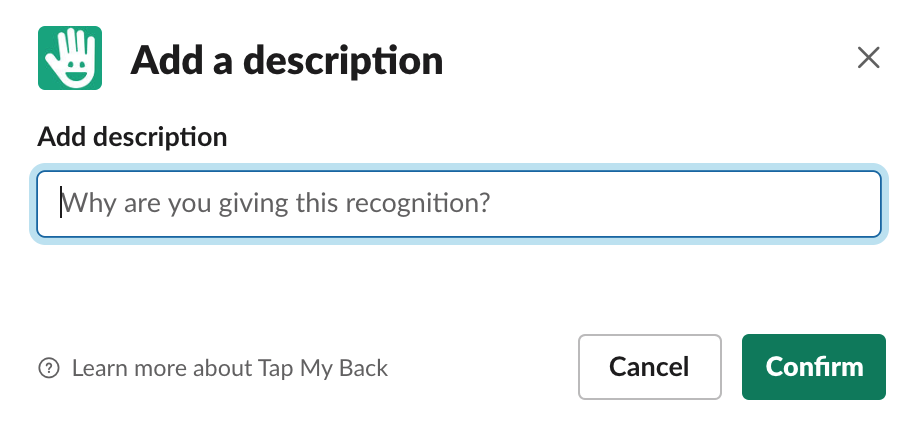The image size is (922, 430).
Task: Select the Tap My Back app avatar
Action: 70,58
